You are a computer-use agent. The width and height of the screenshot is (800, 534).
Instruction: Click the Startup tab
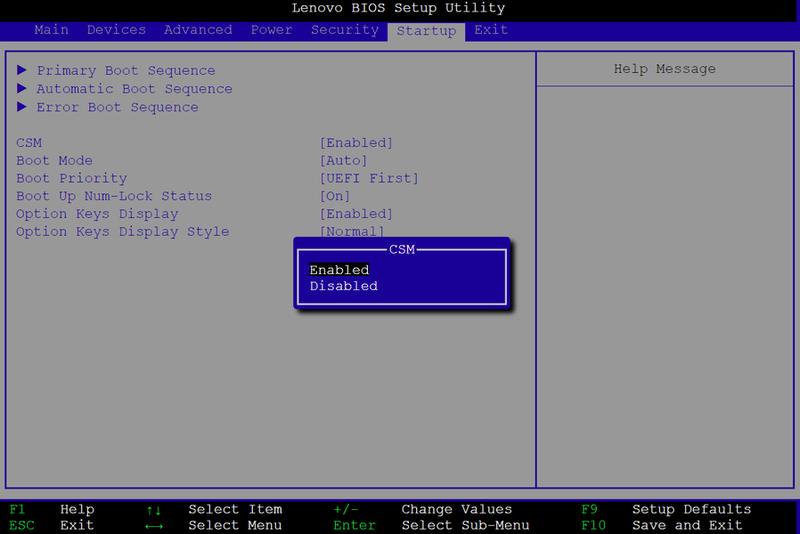pos(426,31)
